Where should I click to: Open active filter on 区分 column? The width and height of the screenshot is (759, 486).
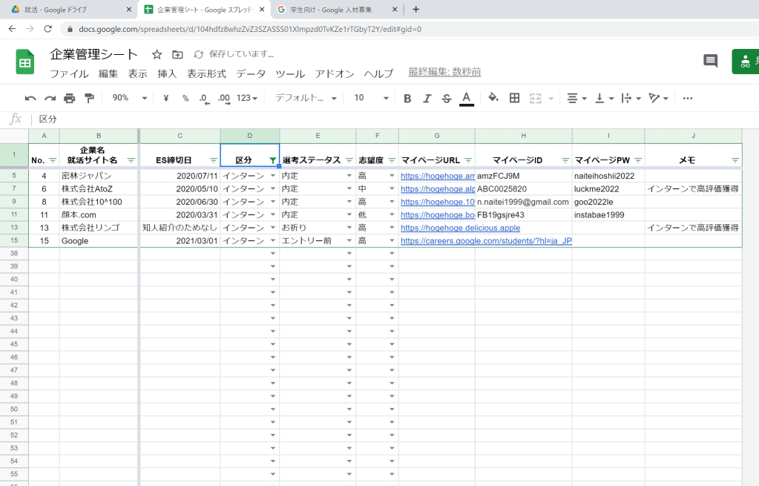(x=273, y=160)
